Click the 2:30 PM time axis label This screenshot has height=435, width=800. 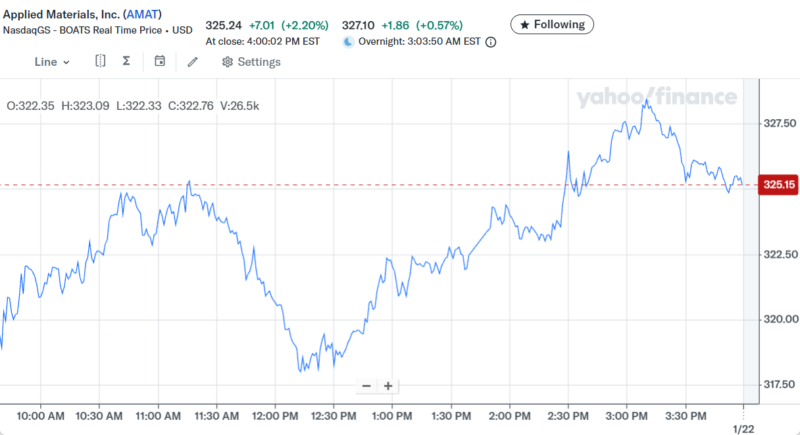(567, 416)
